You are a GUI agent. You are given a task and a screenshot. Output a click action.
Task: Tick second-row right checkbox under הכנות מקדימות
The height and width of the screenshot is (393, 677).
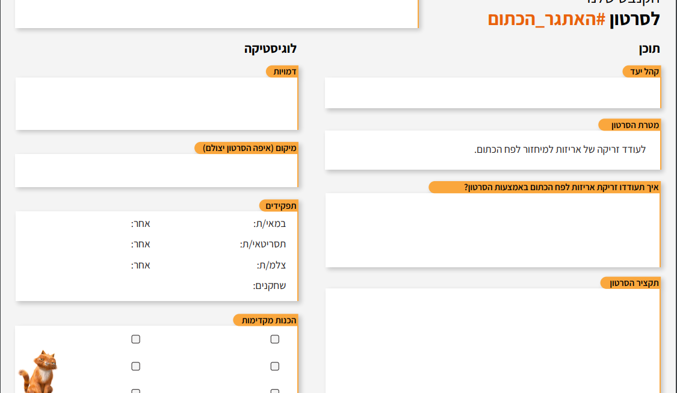point(275,366)
